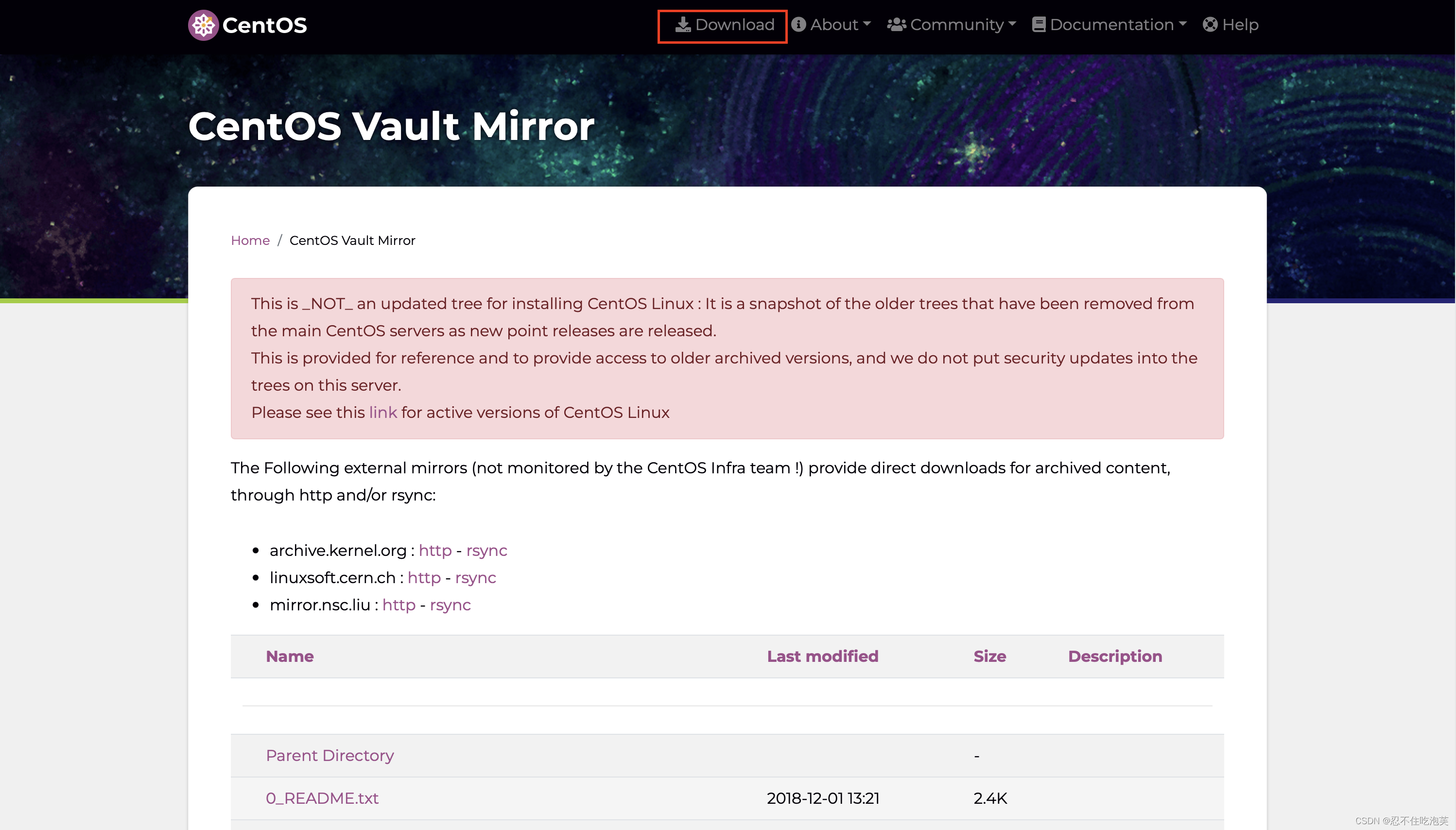Open archive.kernel.org http mirror
The image size is (1456, 830).
pos(435,550)
